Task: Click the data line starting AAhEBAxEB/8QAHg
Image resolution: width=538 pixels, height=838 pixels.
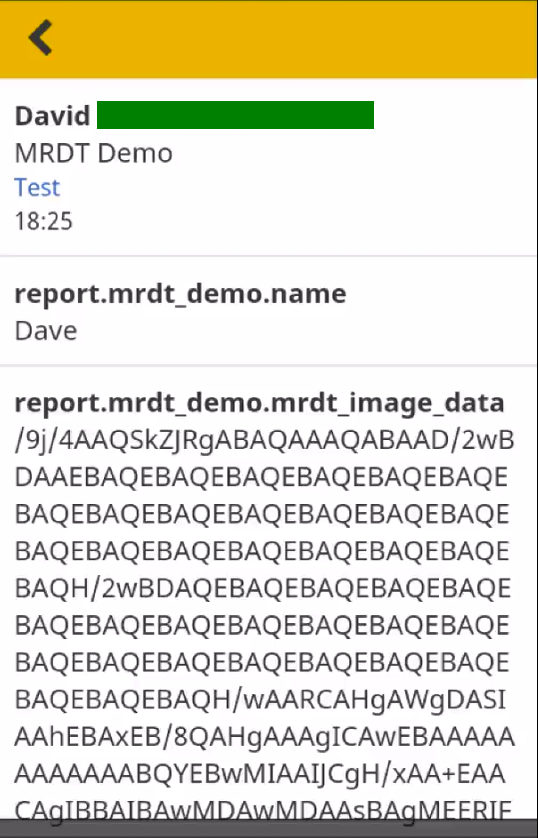Action: (x=264, y=737)
